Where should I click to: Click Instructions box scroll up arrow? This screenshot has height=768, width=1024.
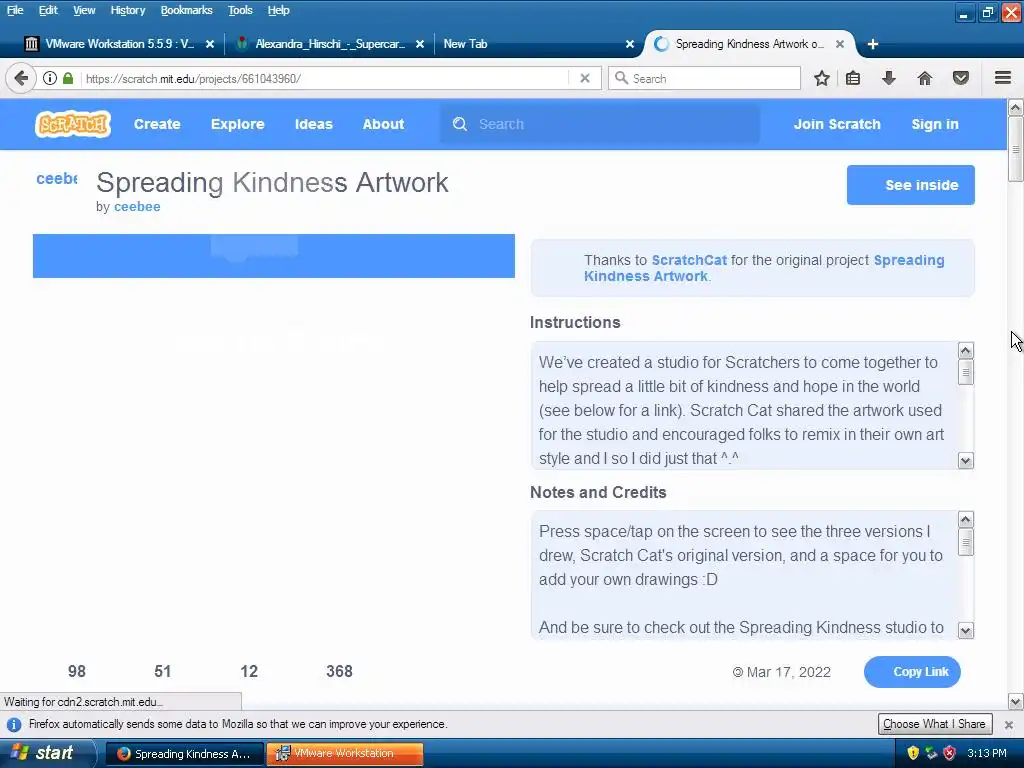[966, 351]
